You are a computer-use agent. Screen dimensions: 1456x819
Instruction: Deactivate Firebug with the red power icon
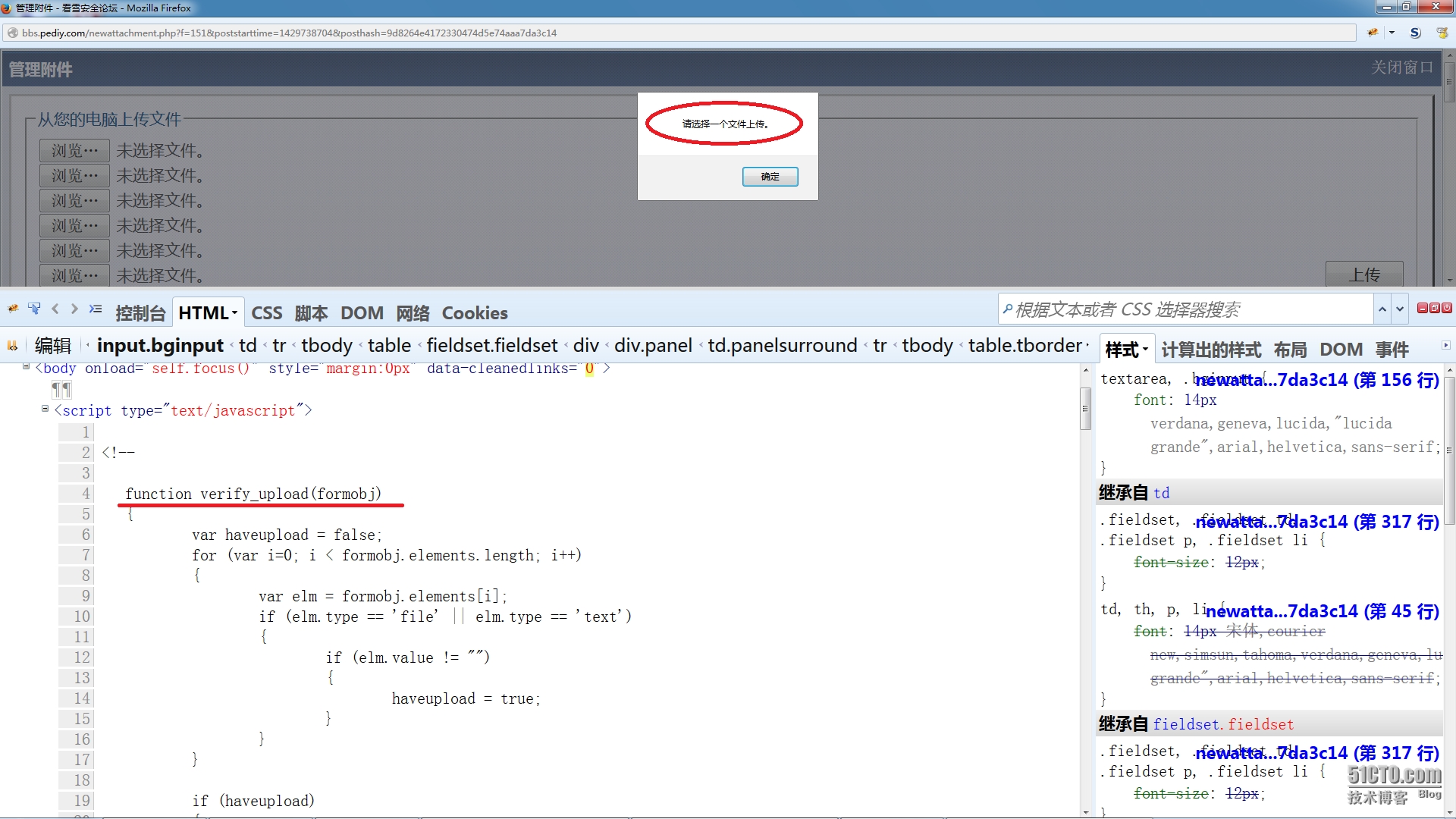(1447, 308)
